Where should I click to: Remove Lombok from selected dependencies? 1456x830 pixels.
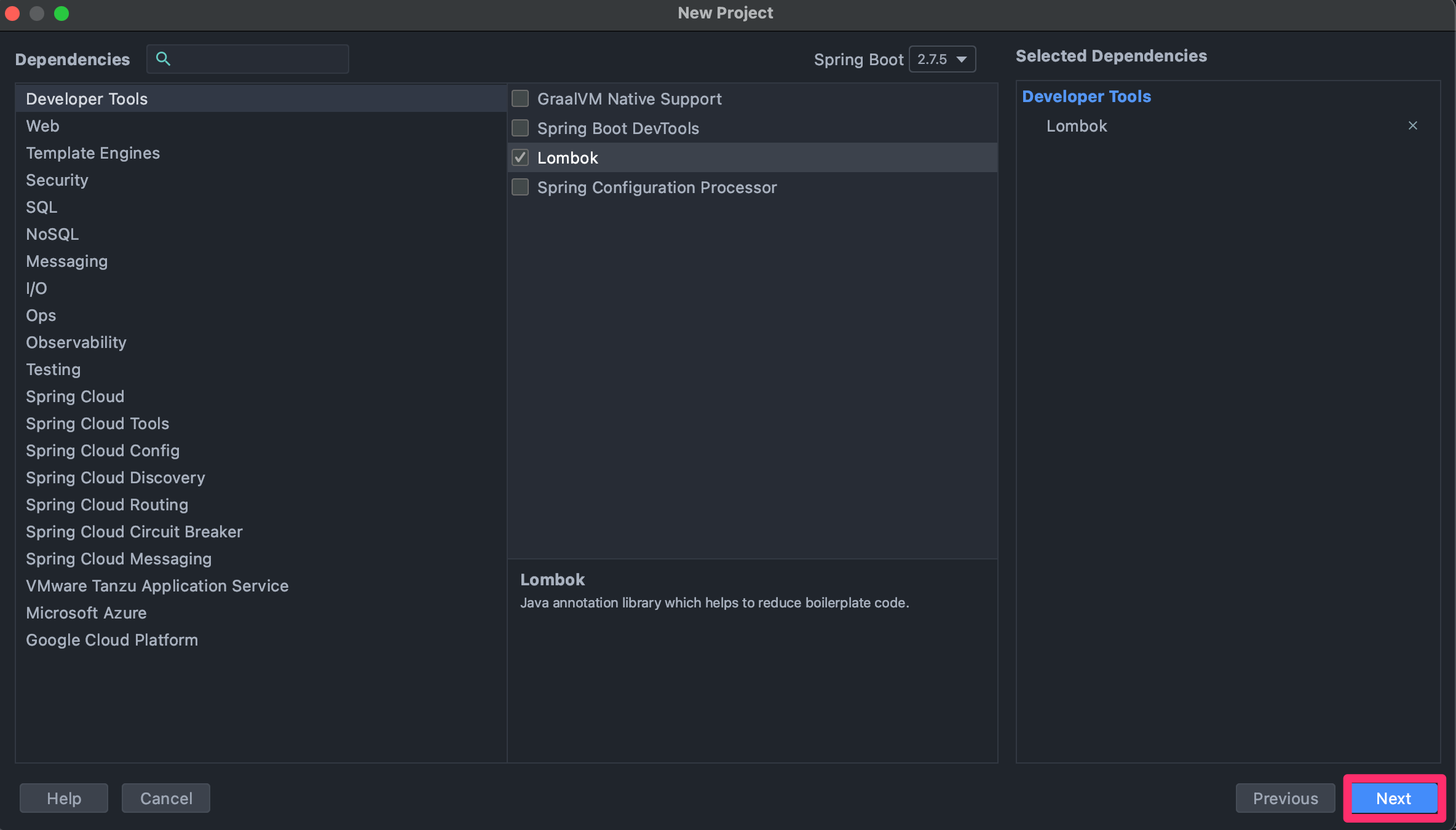[x=1412, y=126]
